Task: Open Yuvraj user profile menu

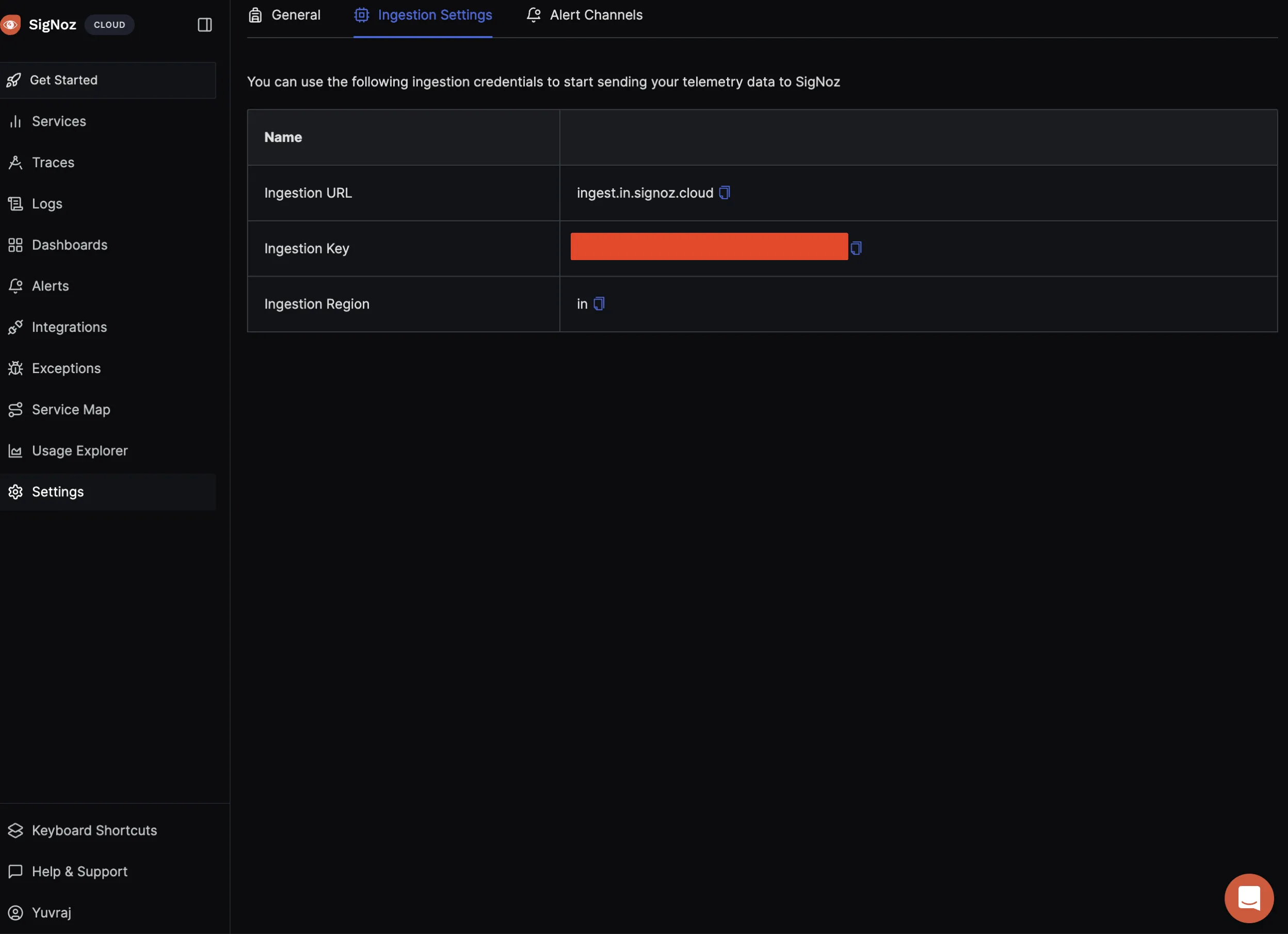Action: 51,912
